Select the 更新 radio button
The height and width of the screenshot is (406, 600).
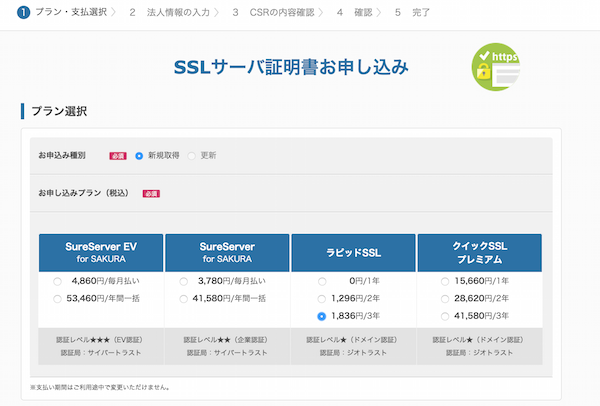pyautogui.click(x=191, y=156)
